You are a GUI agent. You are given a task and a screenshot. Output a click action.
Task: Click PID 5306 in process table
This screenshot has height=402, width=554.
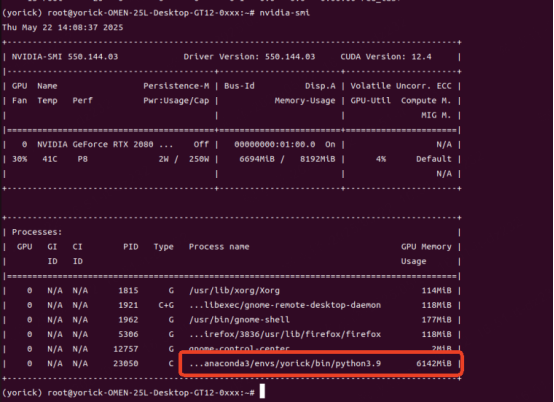click(x=128, y=334)
